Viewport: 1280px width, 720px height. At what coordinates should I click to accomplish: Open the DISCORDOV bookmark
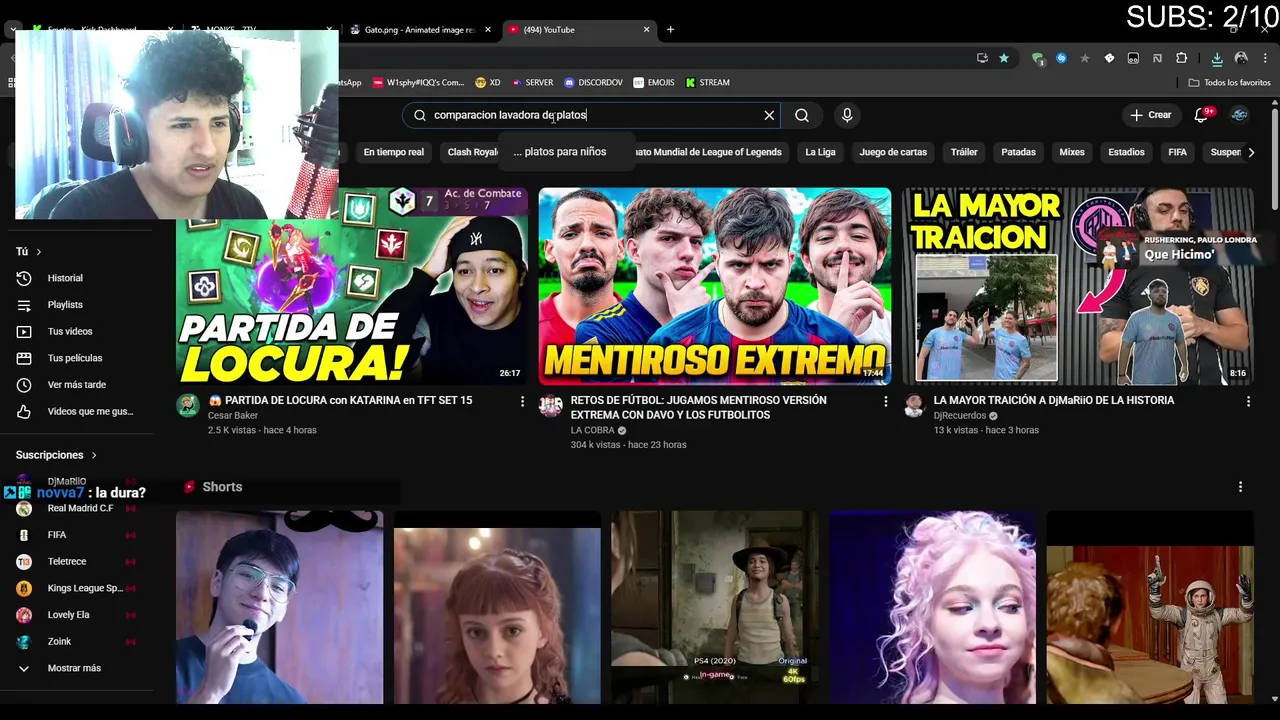(593, 83)
